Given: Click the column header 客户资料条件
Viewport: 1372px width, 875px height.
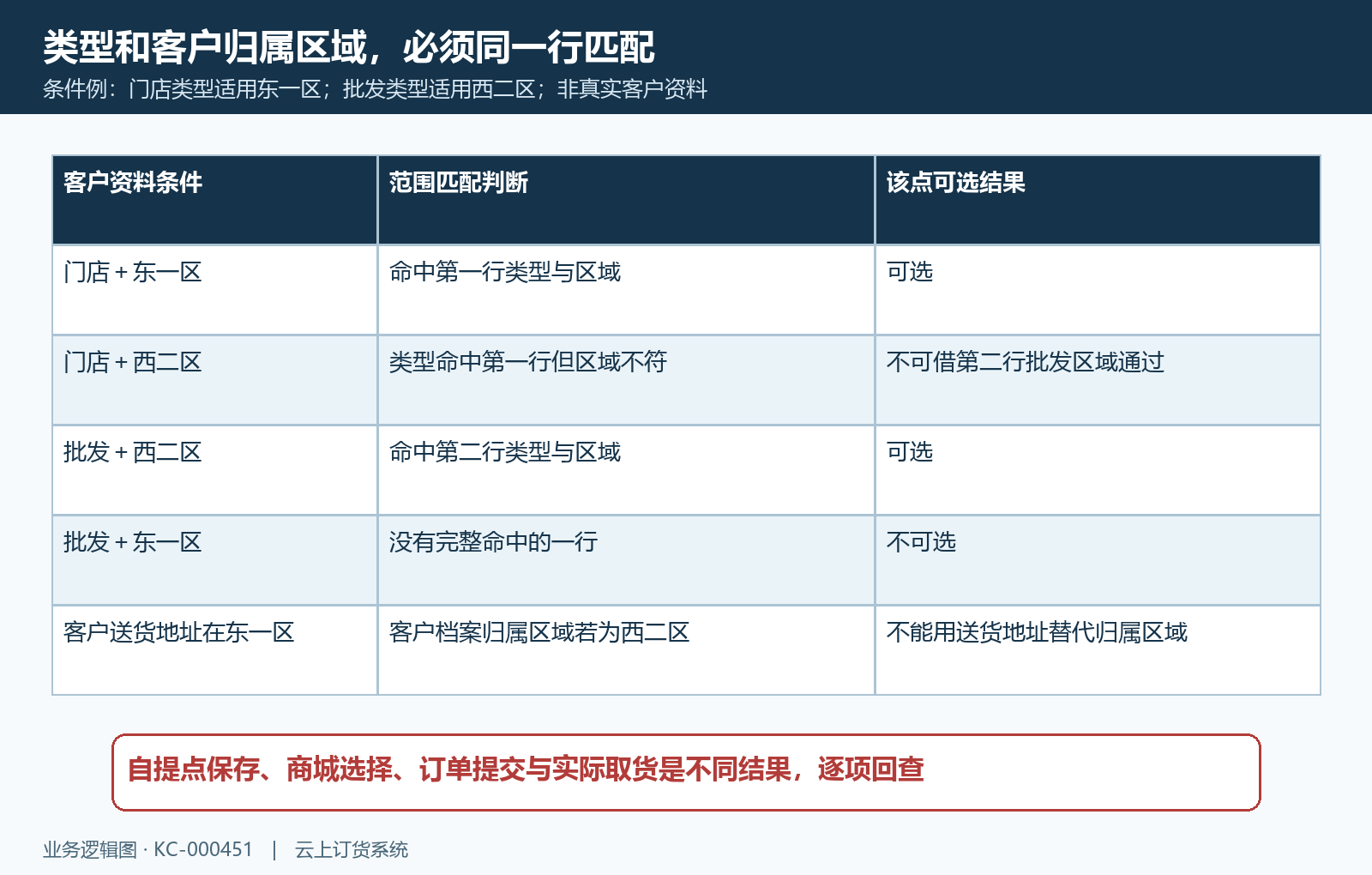Looking at the screenshot, I should [215, 200].
